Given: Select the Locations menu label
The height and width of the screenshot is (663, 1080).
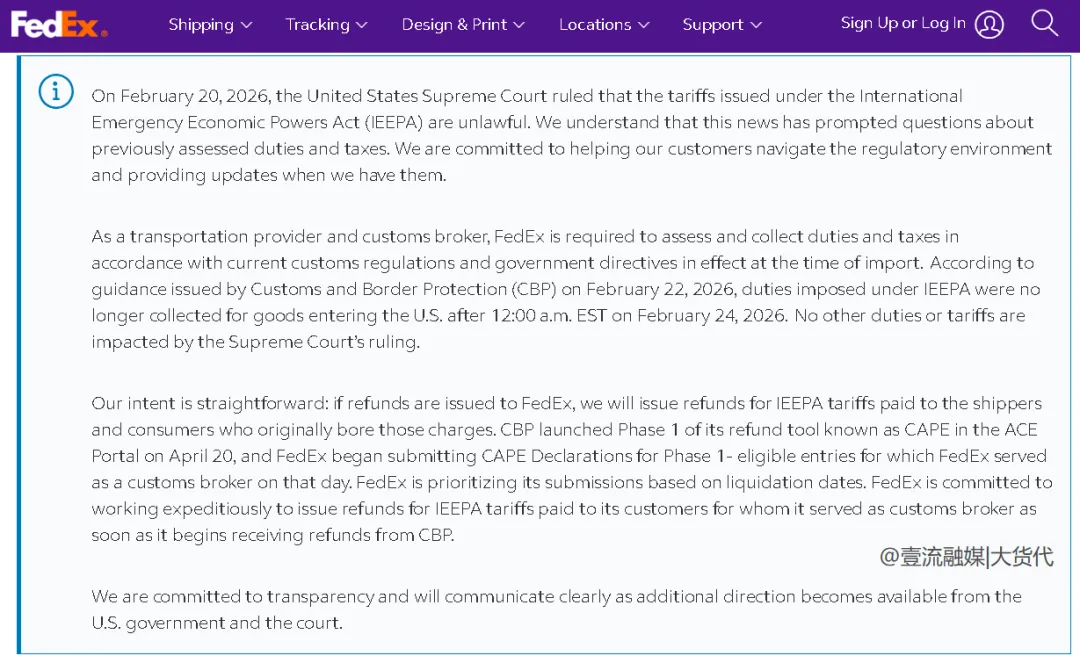Looking at the screenshot, I should click(594, 25).
